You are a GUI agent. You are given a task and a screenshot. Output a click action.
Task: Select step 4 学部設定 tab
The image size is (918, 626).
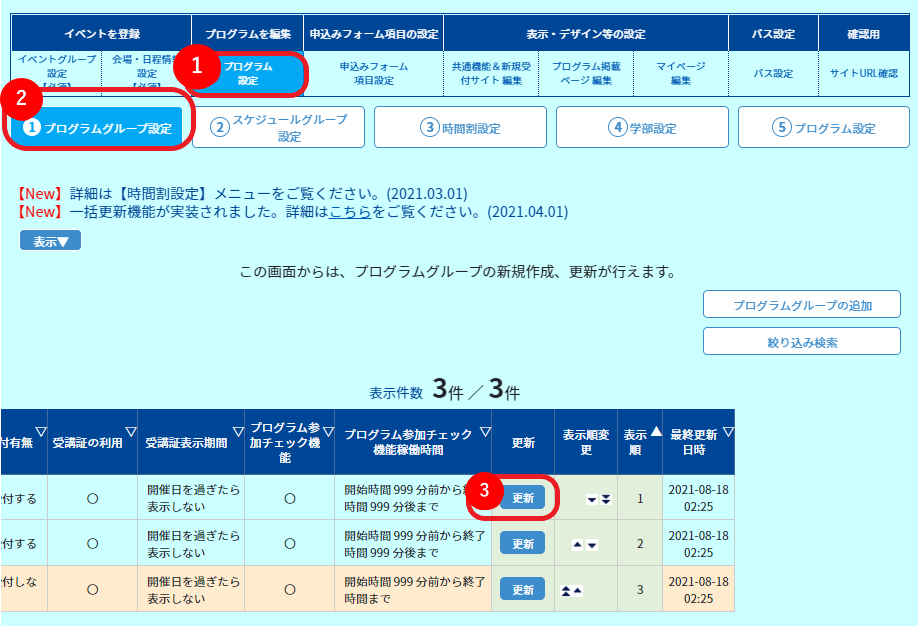[642, 127]
